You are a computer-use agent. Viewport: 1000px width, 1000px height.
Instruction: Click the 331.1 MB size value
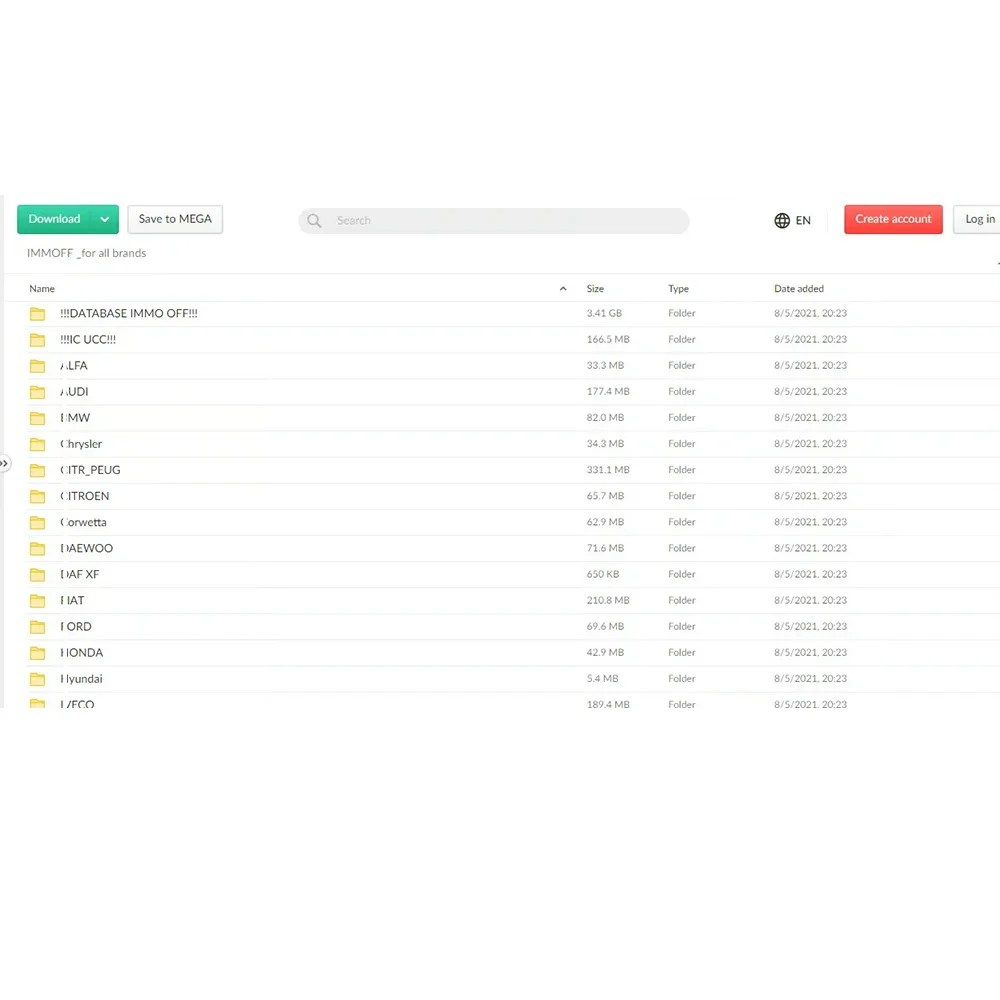point(608,471)
